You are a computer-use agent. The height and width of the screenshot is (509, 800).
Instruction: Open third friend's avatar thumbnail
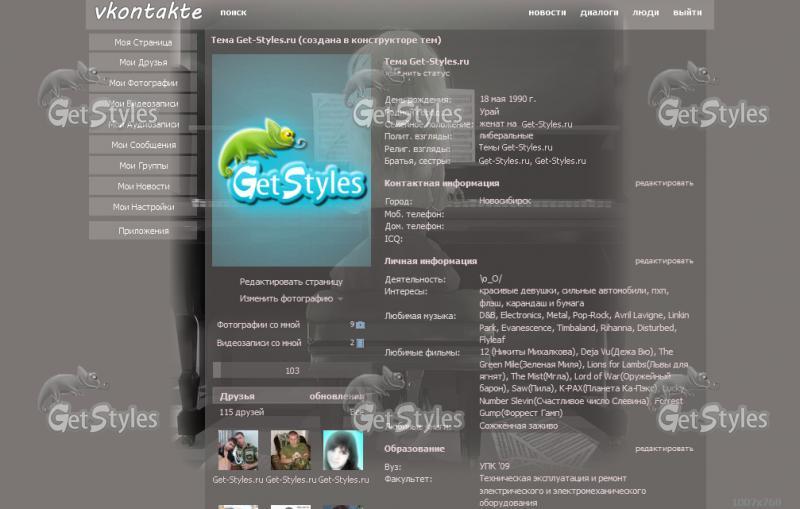(343, 450)
